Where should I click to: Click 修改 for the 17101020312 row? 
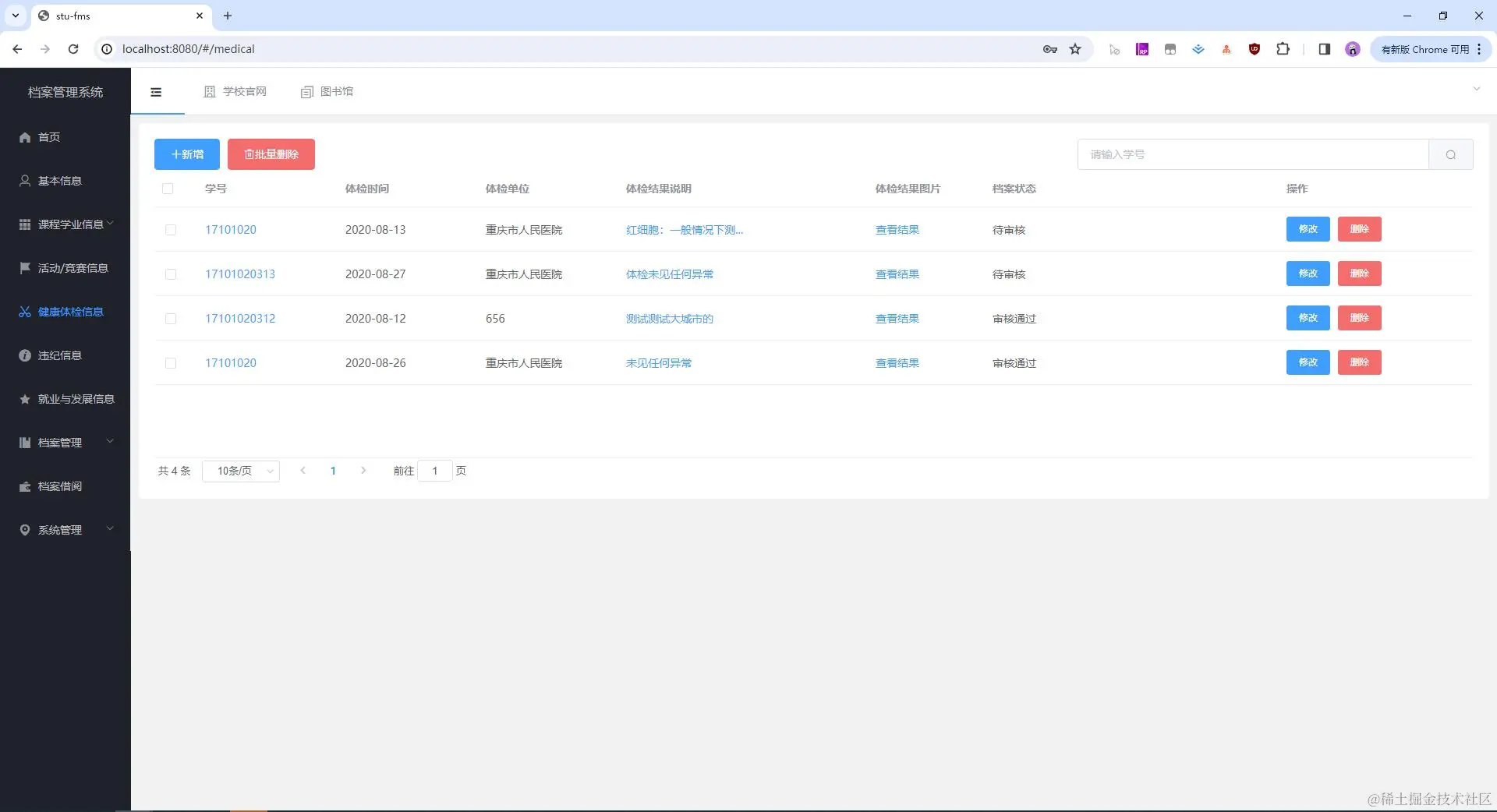click(x=1308, y=318)
